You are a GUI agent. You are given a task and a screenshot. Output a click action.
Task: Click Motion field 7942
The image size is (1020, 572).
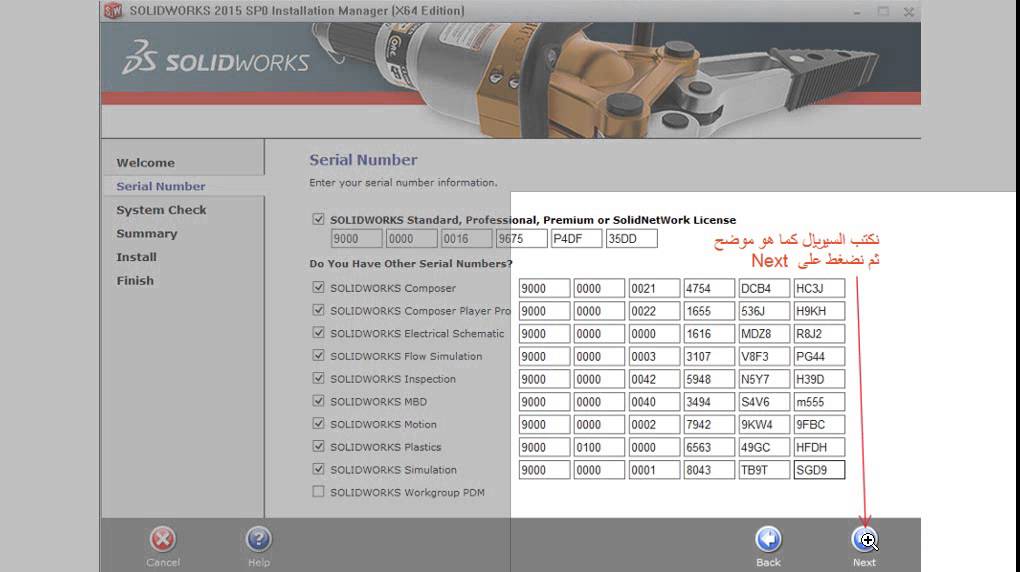[709, 425]
